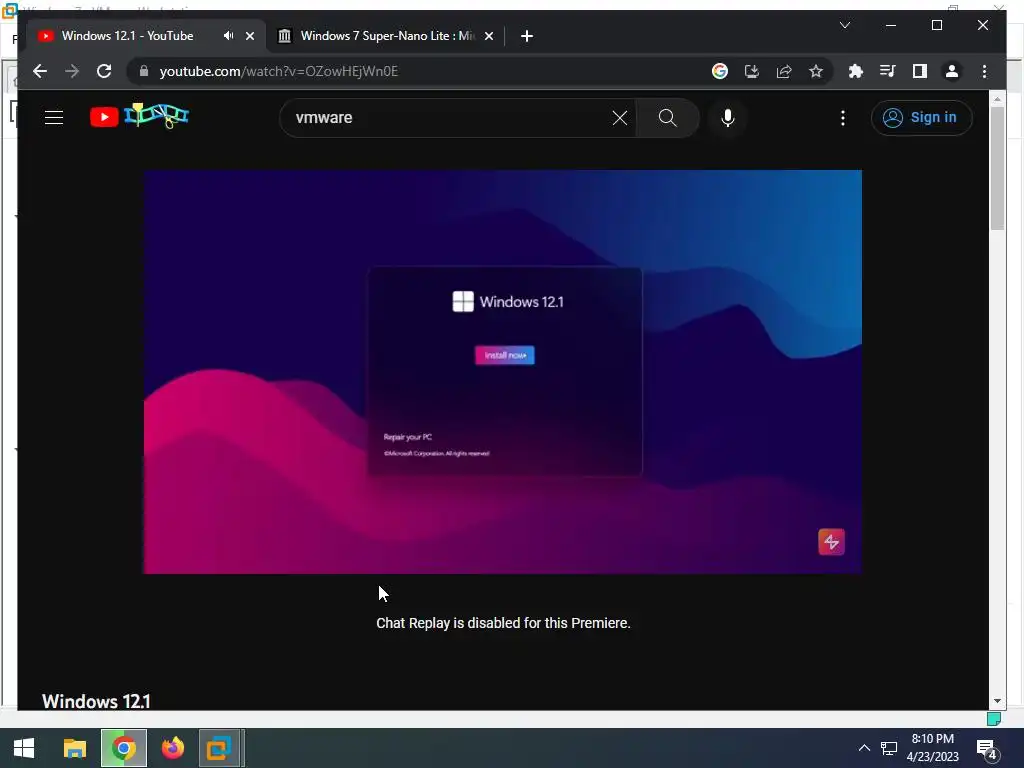This screenshot has height=768, width=1024.
Task: Open the clock showing 8:10 PM
Action: (x=933, y=748)
